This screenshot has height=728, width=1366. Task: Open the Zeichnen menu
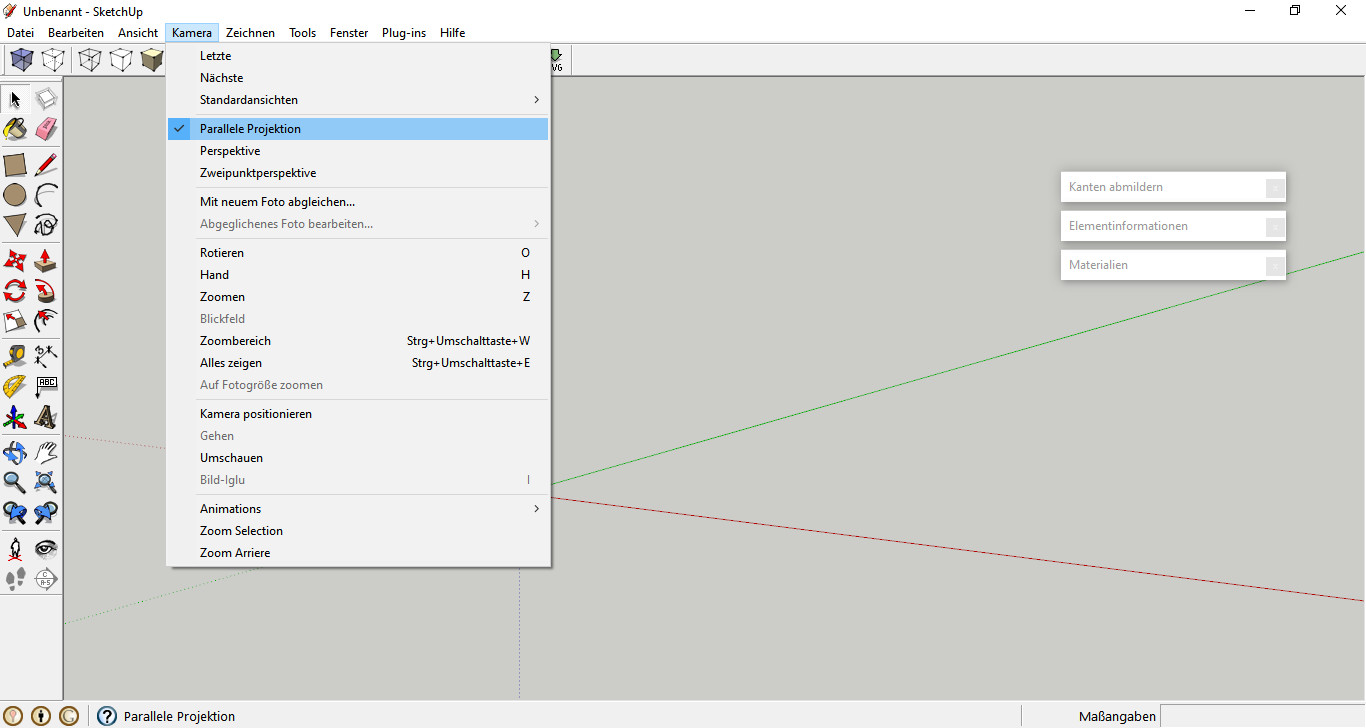click(250, 33)
